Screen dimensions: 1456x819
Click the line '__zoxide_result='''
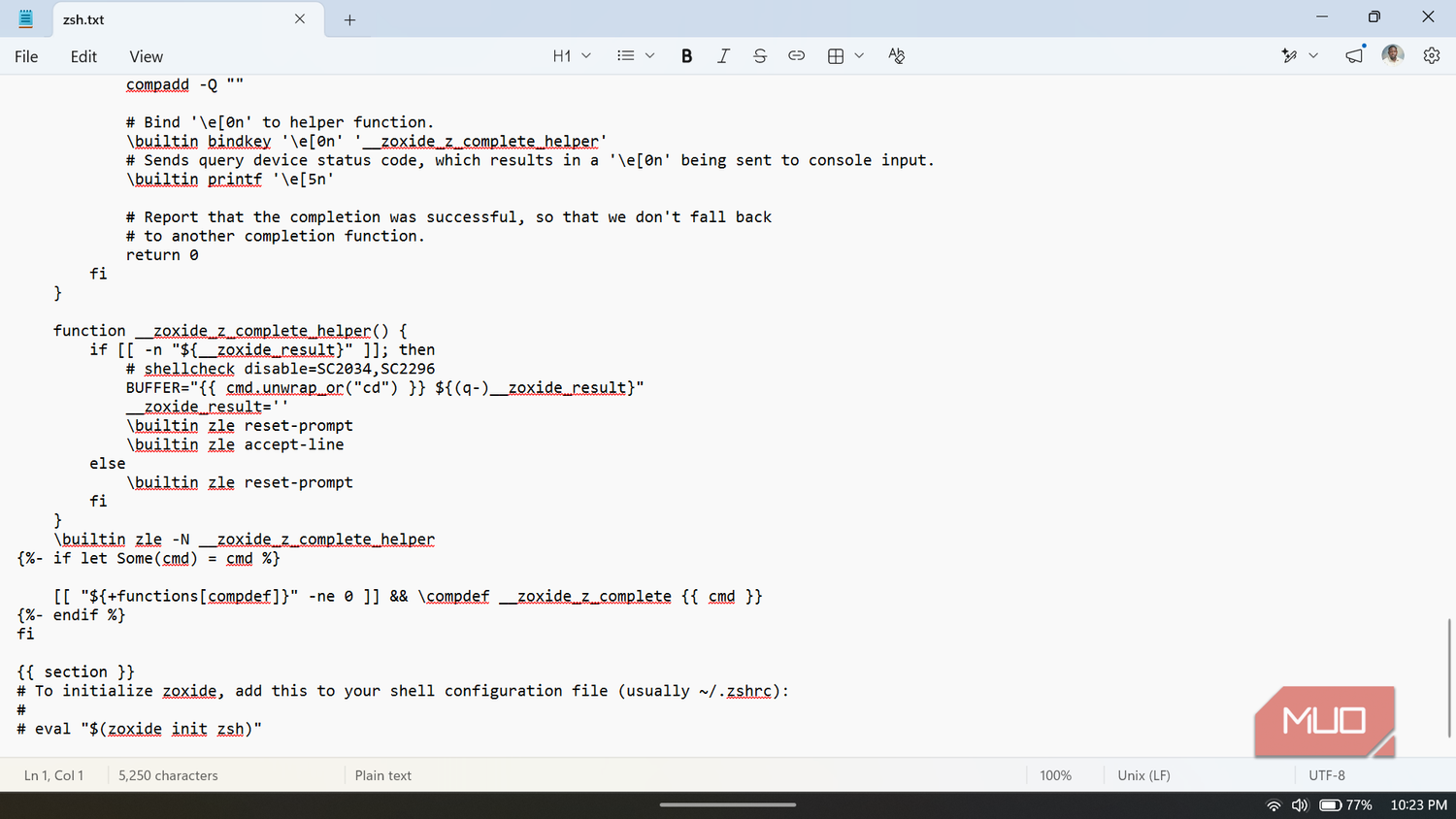click(x=207, y=407)
